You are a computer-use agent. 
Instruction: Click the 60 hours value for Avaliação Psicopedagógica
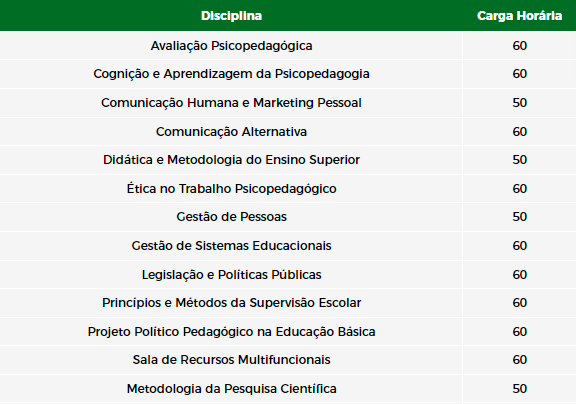pyautogui.click(x=519, y=46)
